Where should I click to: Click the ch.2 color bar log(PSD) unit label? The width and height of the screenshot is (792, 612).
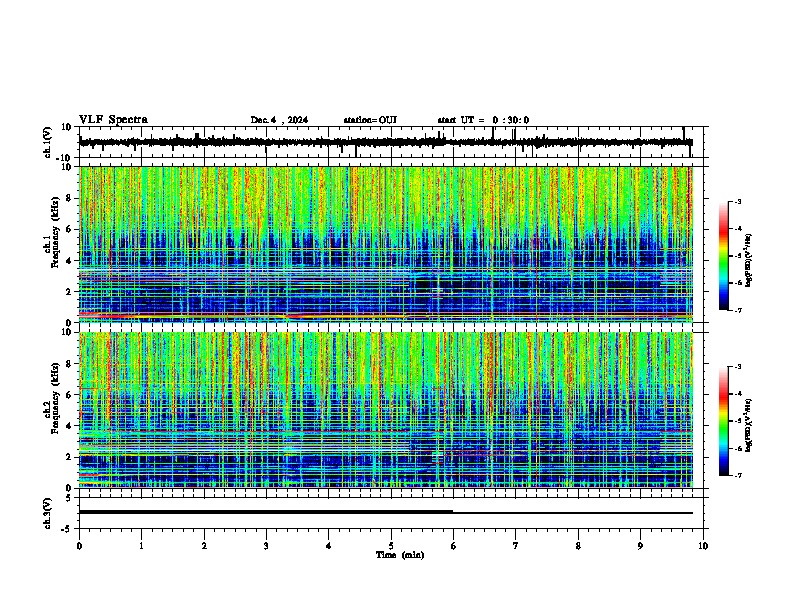[x=749, y=425]
